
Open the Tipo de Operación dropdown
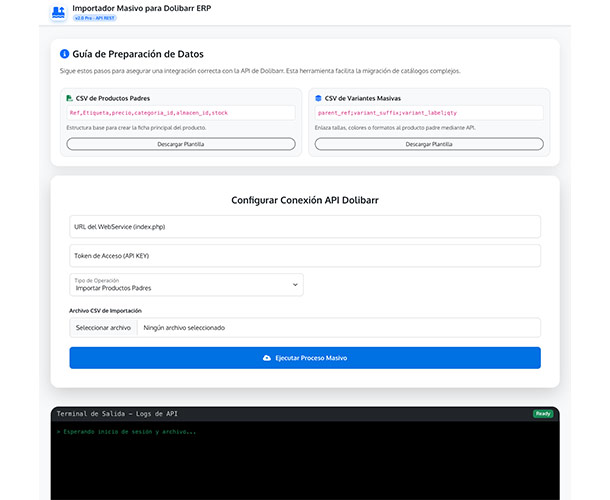pyautogui.click(x=185, y=285)
